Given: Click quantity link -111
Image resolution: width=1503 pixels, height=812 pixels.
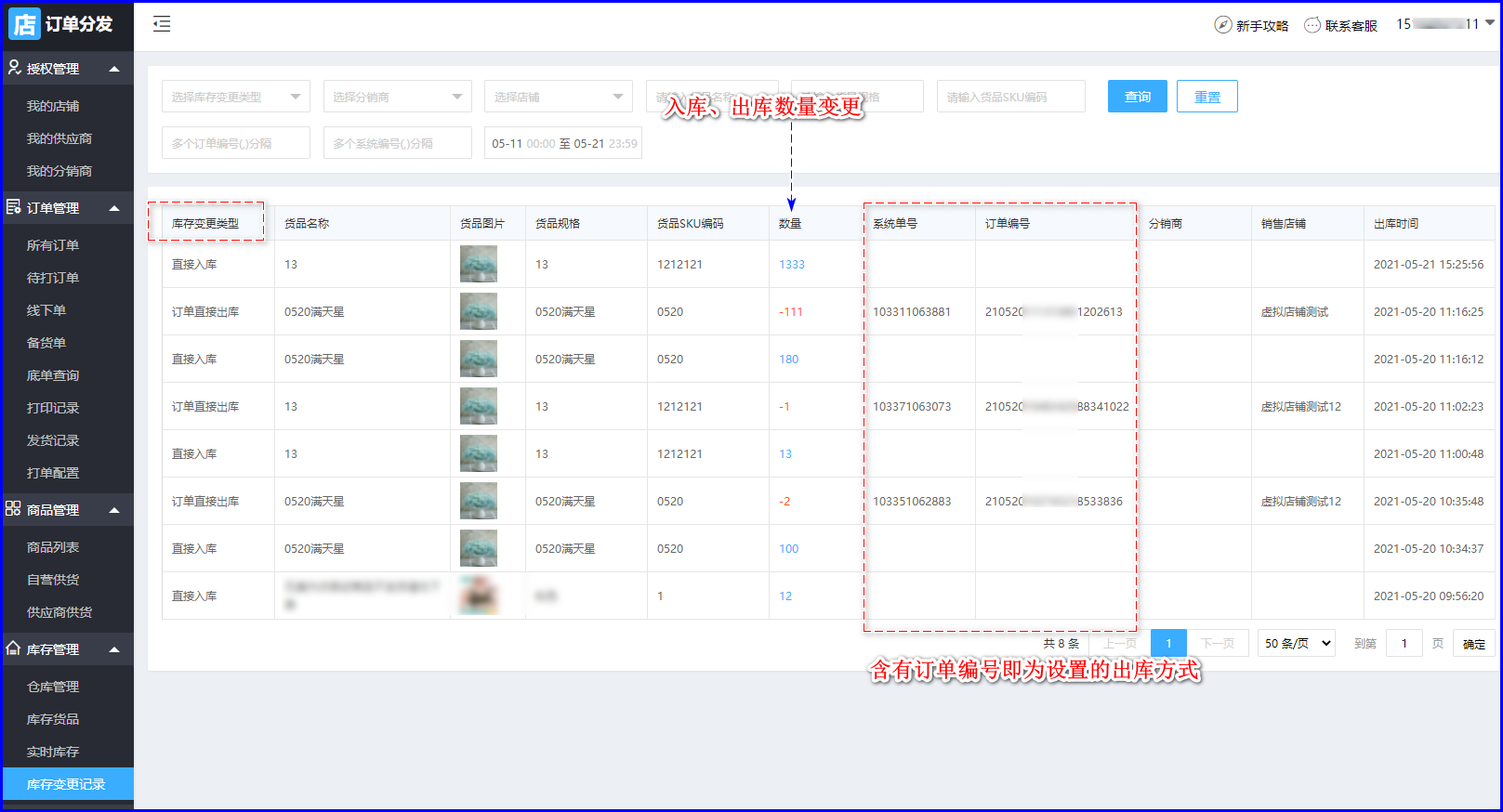Looking at the screenshot, I should pos(791,312).
